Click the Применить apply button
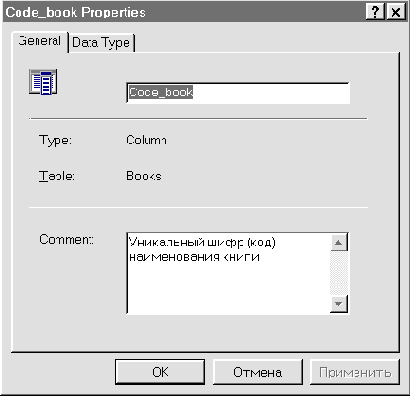The width and height of the screenshot is (410, 396). click(355, 372)
